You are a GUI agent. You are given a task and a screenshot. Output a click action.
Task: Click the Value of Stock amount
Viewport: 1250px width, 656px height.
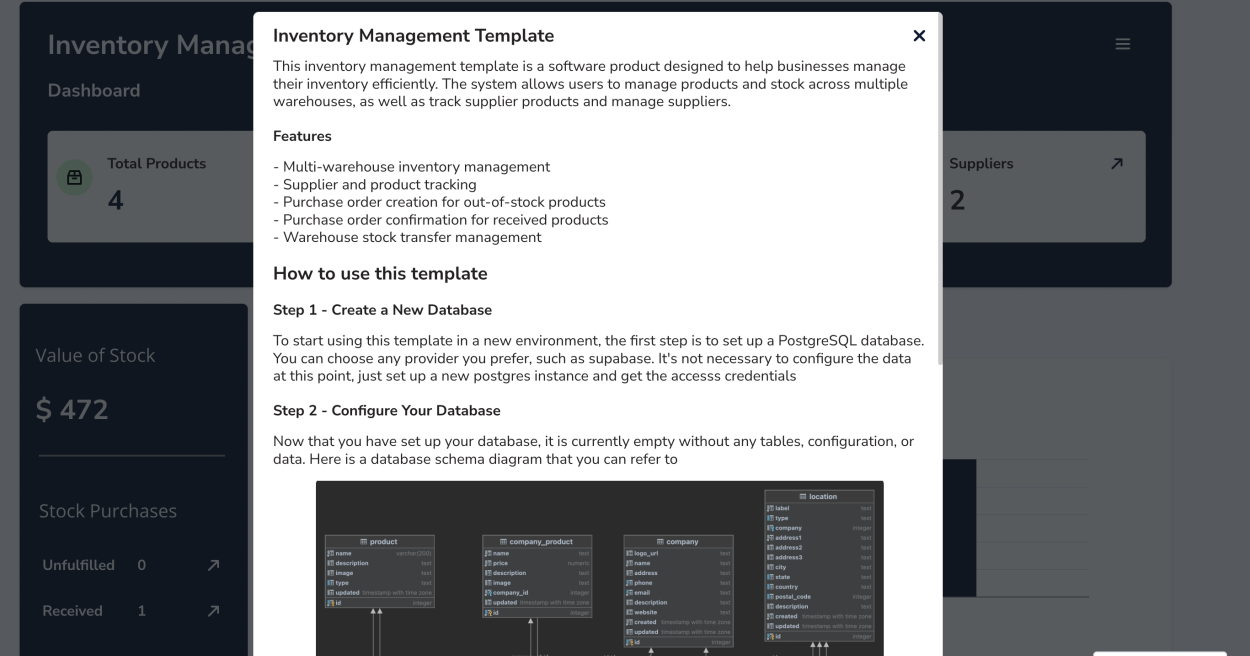point(72,409)
